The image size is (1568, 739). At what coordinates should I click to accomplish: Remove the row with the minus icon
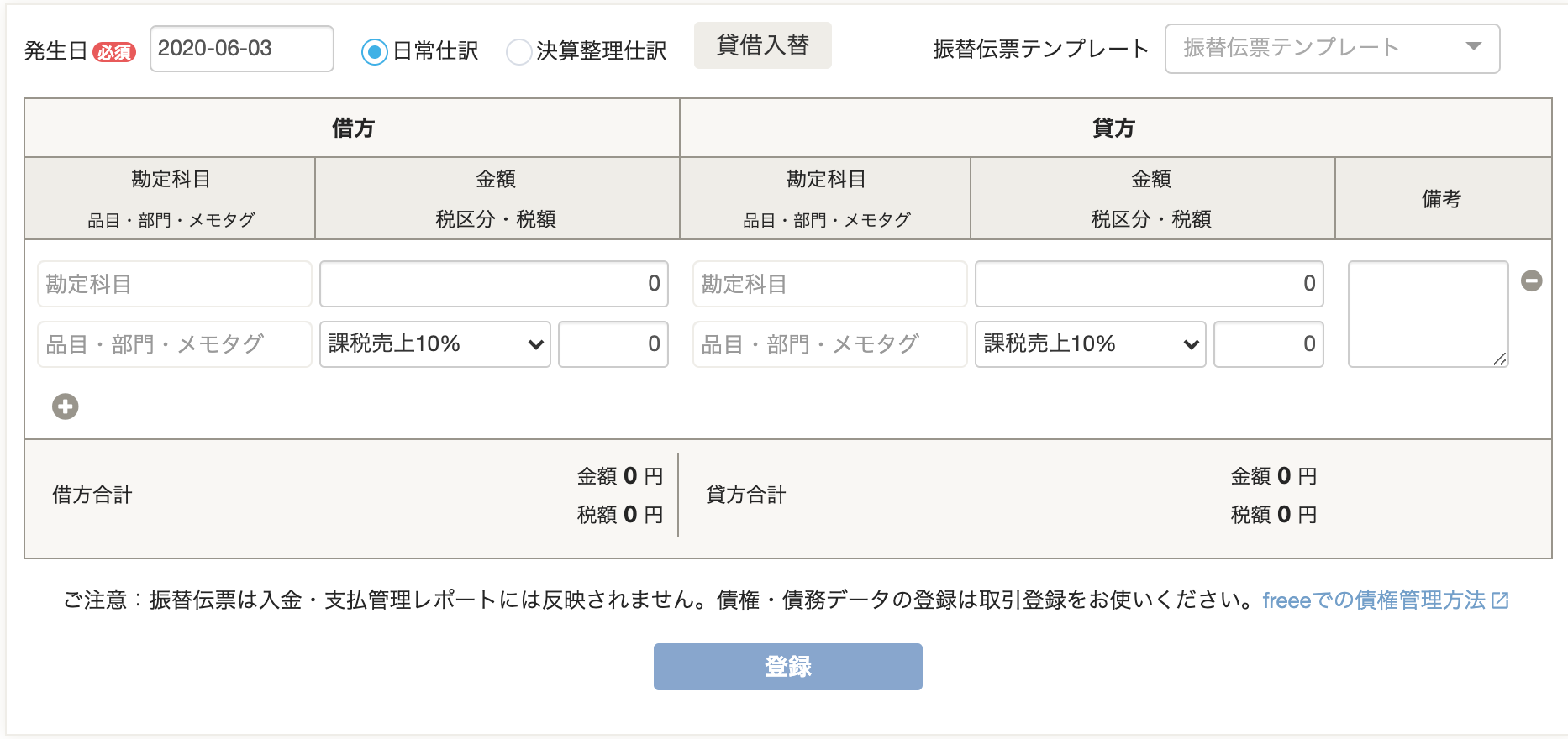tap(1532, 280)
